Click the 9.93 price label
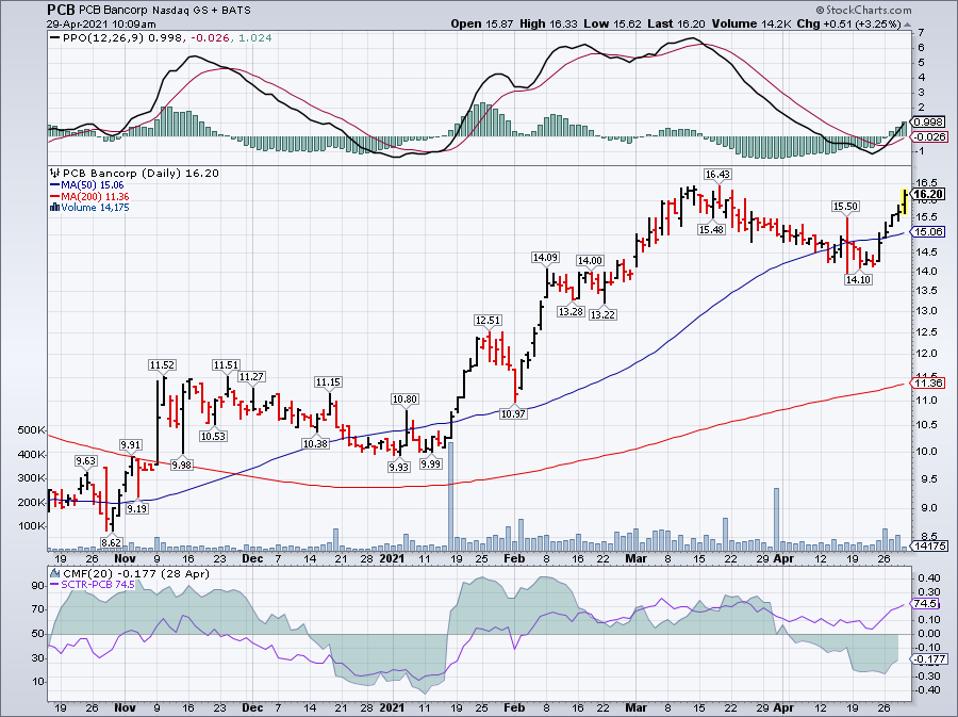This screenshot has width=958, height=717. click(398, 467)
